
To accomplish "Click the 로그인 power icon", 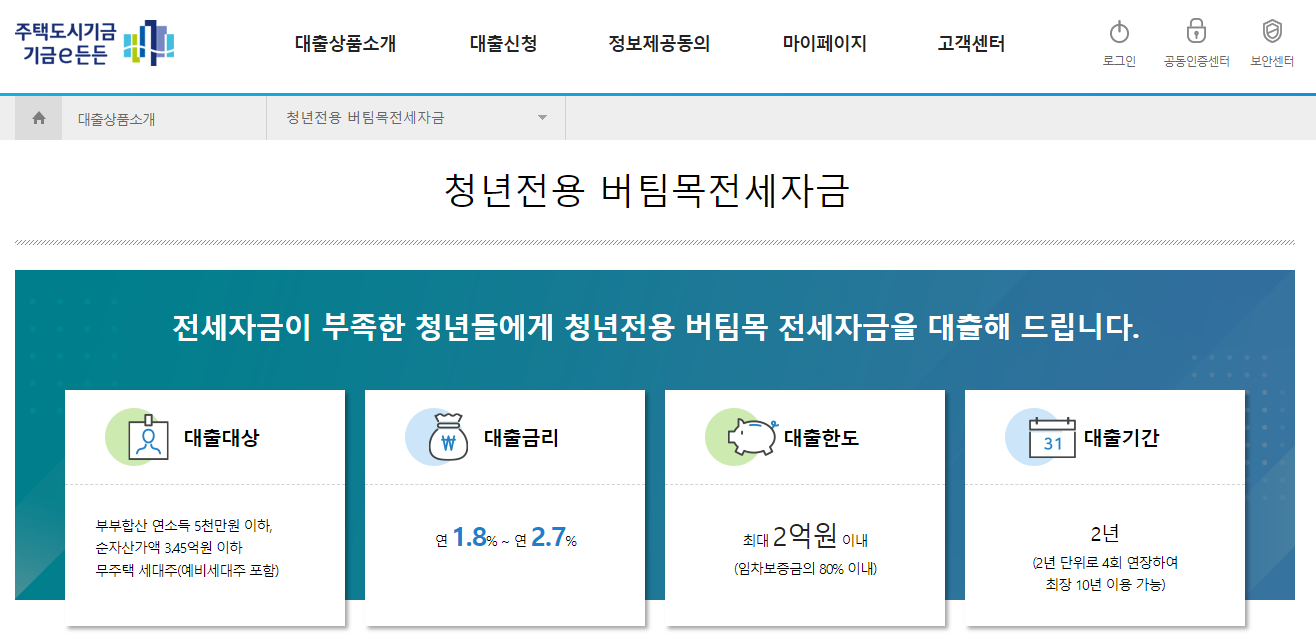I will tap(1119, 31).
